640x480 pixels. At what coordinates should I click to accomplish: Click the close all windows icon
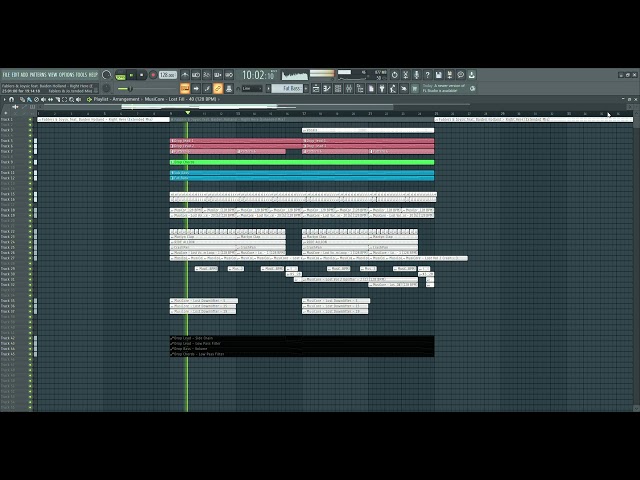point(404,89)
